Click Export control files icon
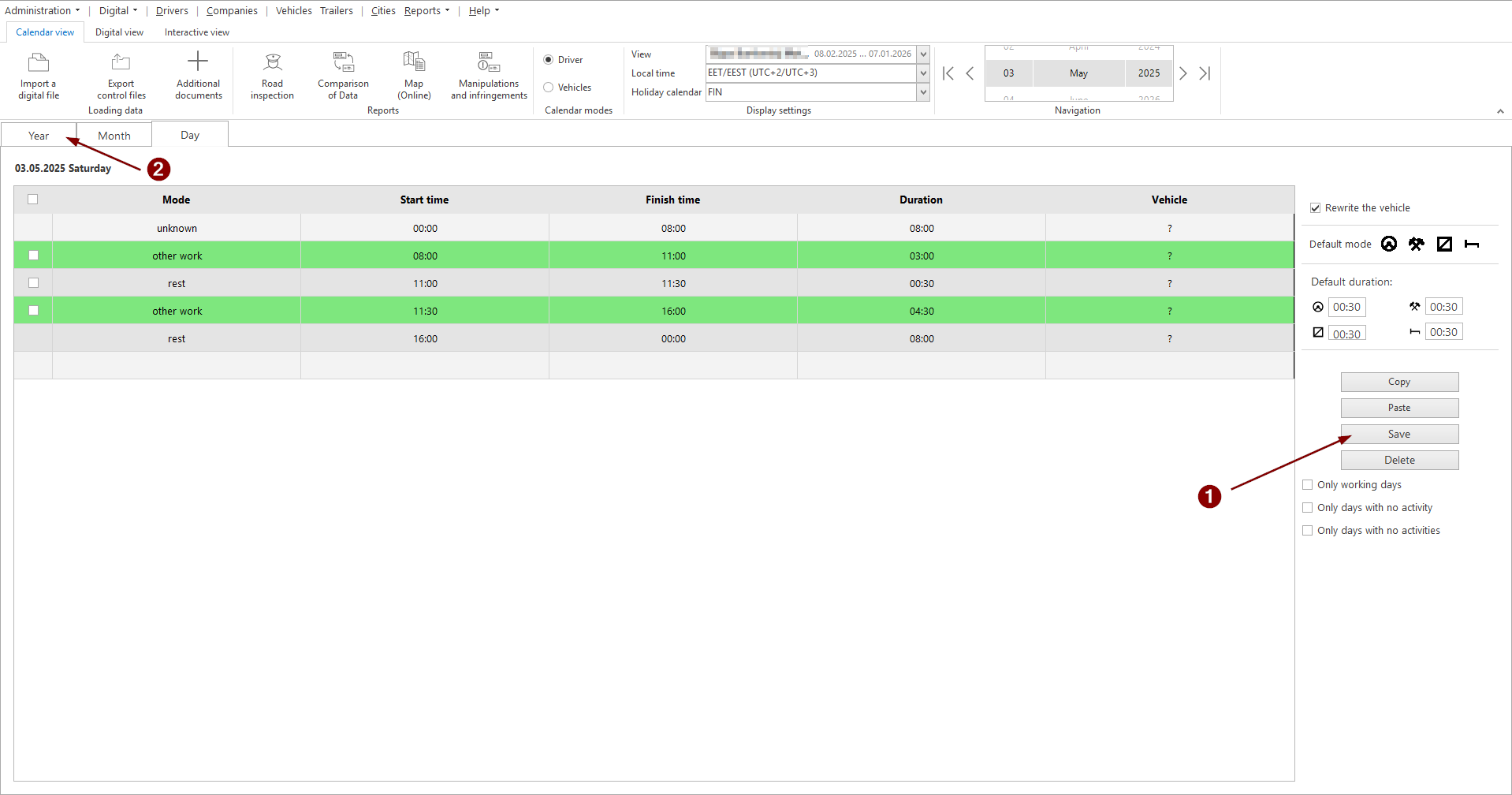The width and height of the screenshot is (1512, 795). pyautogui.click(x=121, y=62)
